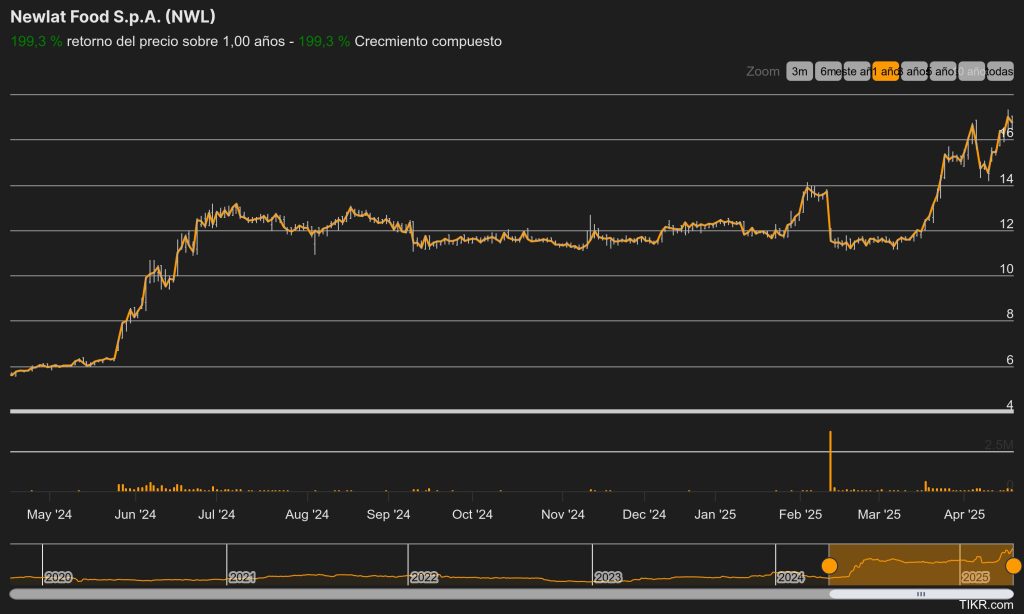Click the scrollbar thumb grip
This screenshot has height=614, width=1024.
[921, 594]
